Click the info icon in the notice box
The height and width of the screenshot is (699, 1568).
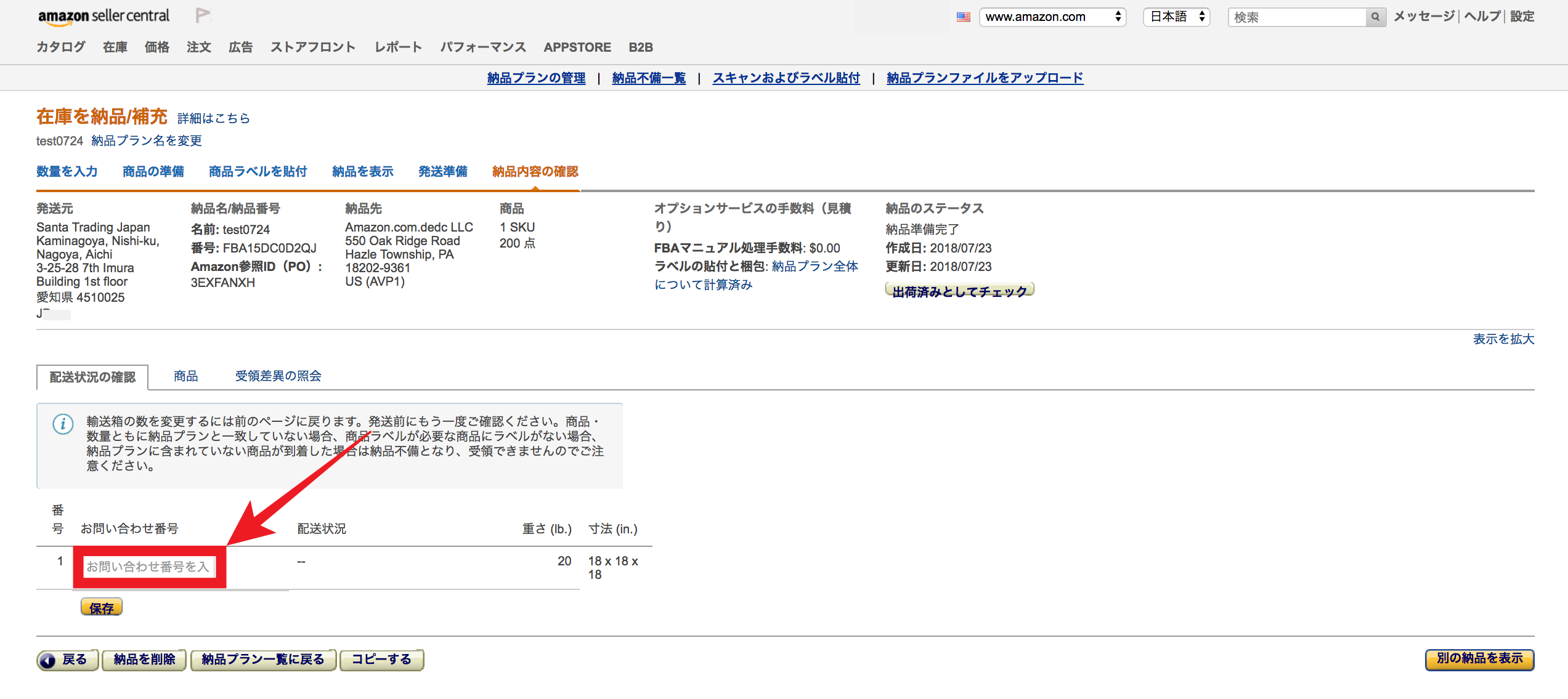[x=63, y=424]
